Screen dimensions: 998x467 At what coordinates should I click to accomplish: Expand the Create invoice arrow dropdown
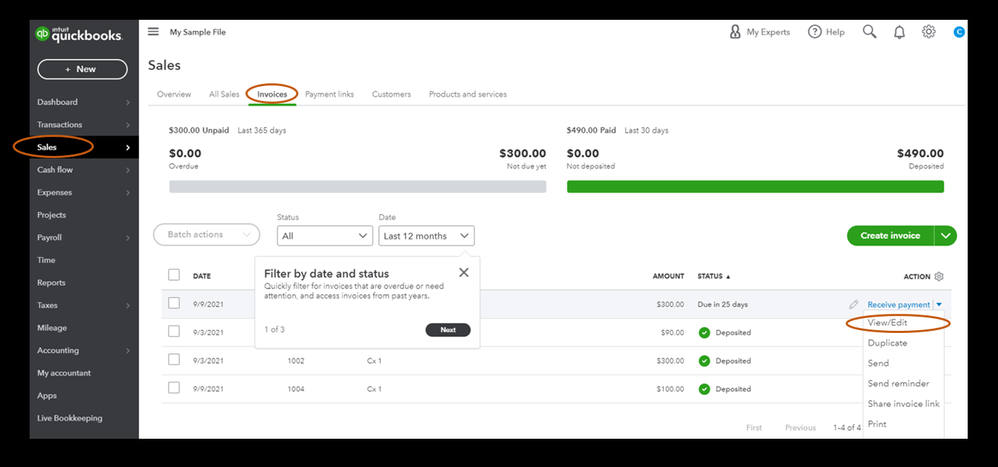point(946,235)
